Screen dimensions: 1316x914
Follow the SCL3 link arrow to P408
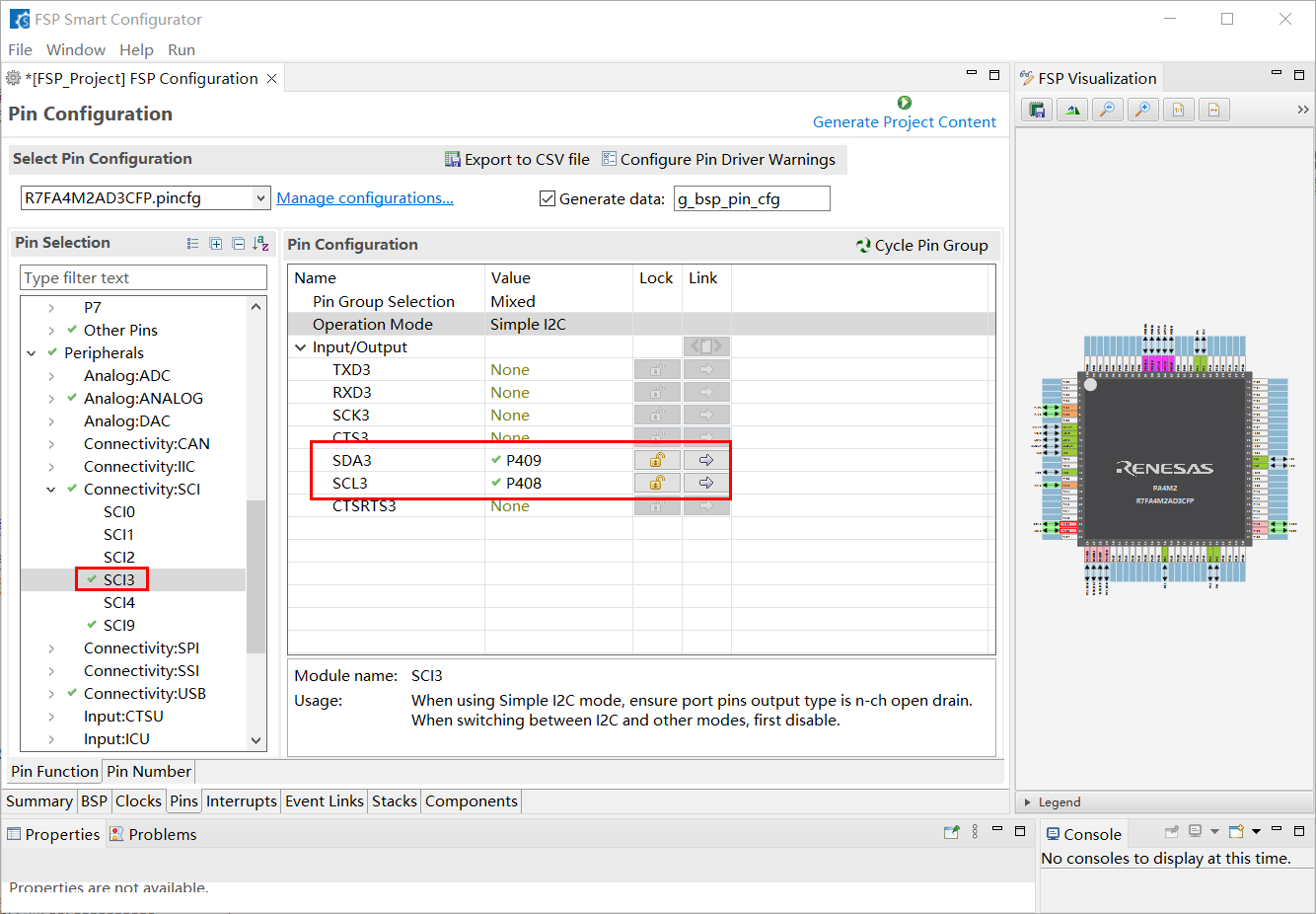[x=706, y=483]
